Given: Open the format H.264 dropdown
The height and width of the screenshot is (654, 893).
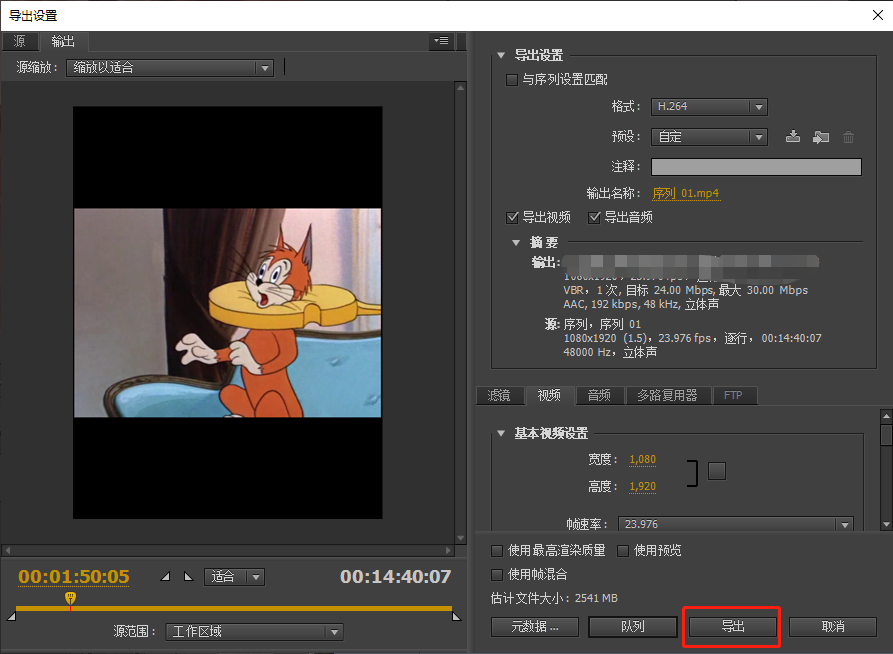Looking at the screenshot, I should point(709,107).
